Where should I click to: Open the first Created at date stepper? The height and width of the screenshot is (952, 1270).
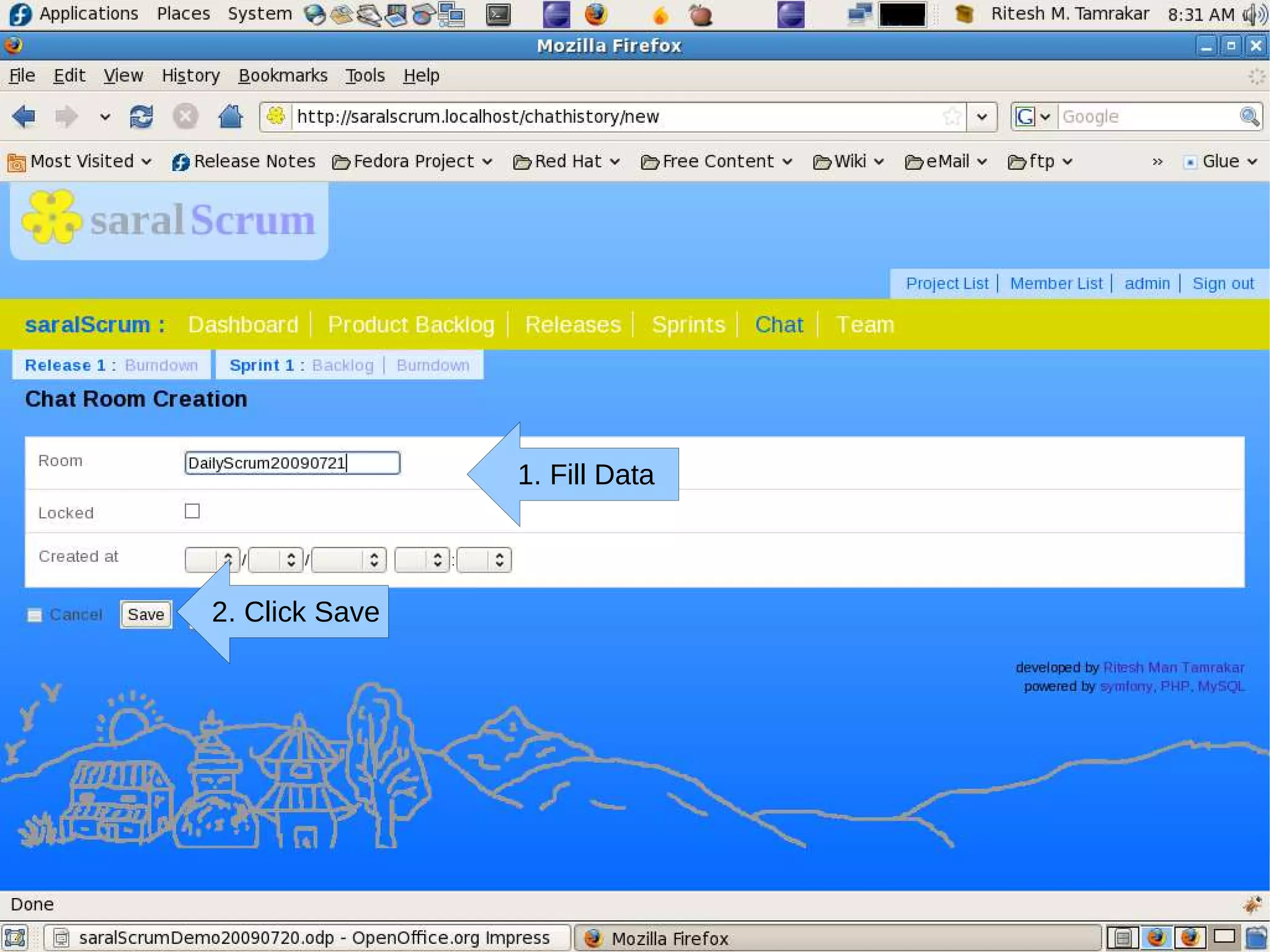(x=212, y=560)
